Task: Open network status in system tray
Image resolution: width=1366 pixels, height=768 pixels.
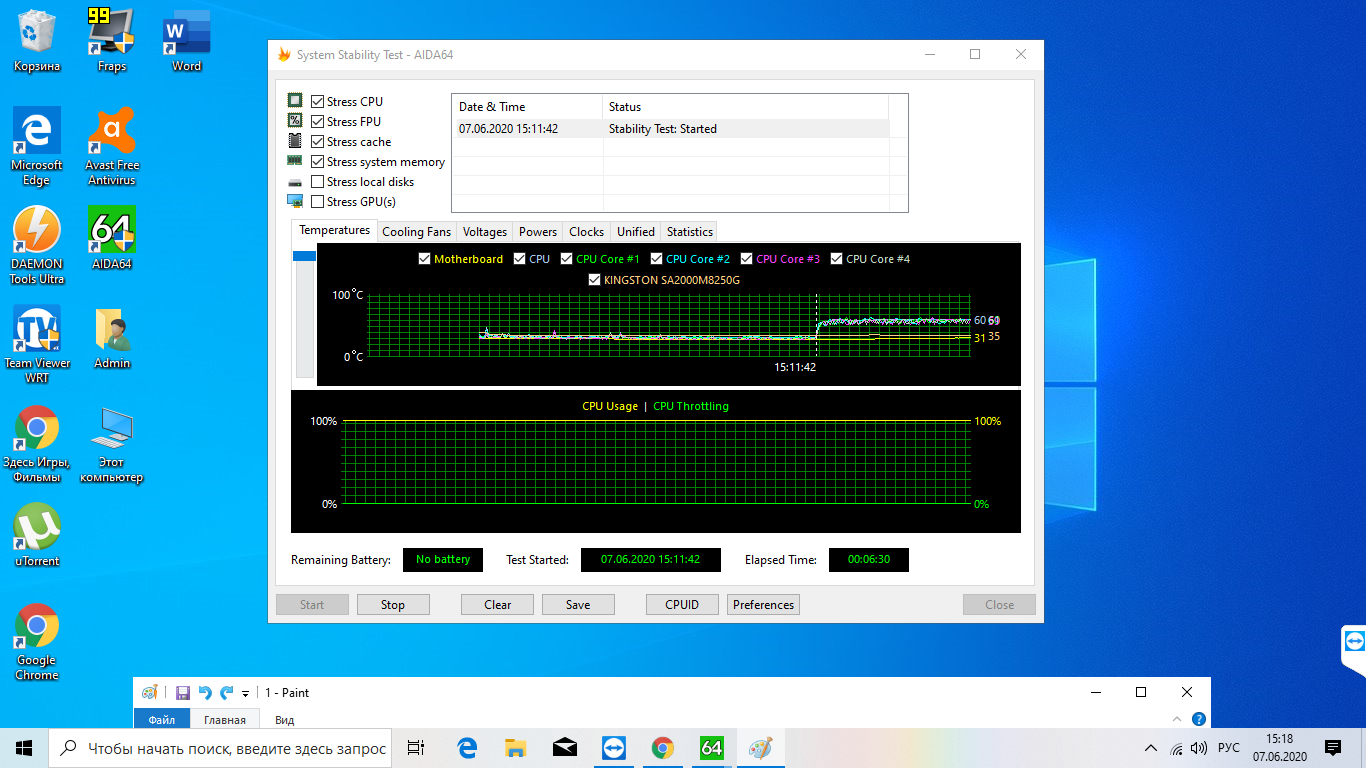Action: (1176, 748)
